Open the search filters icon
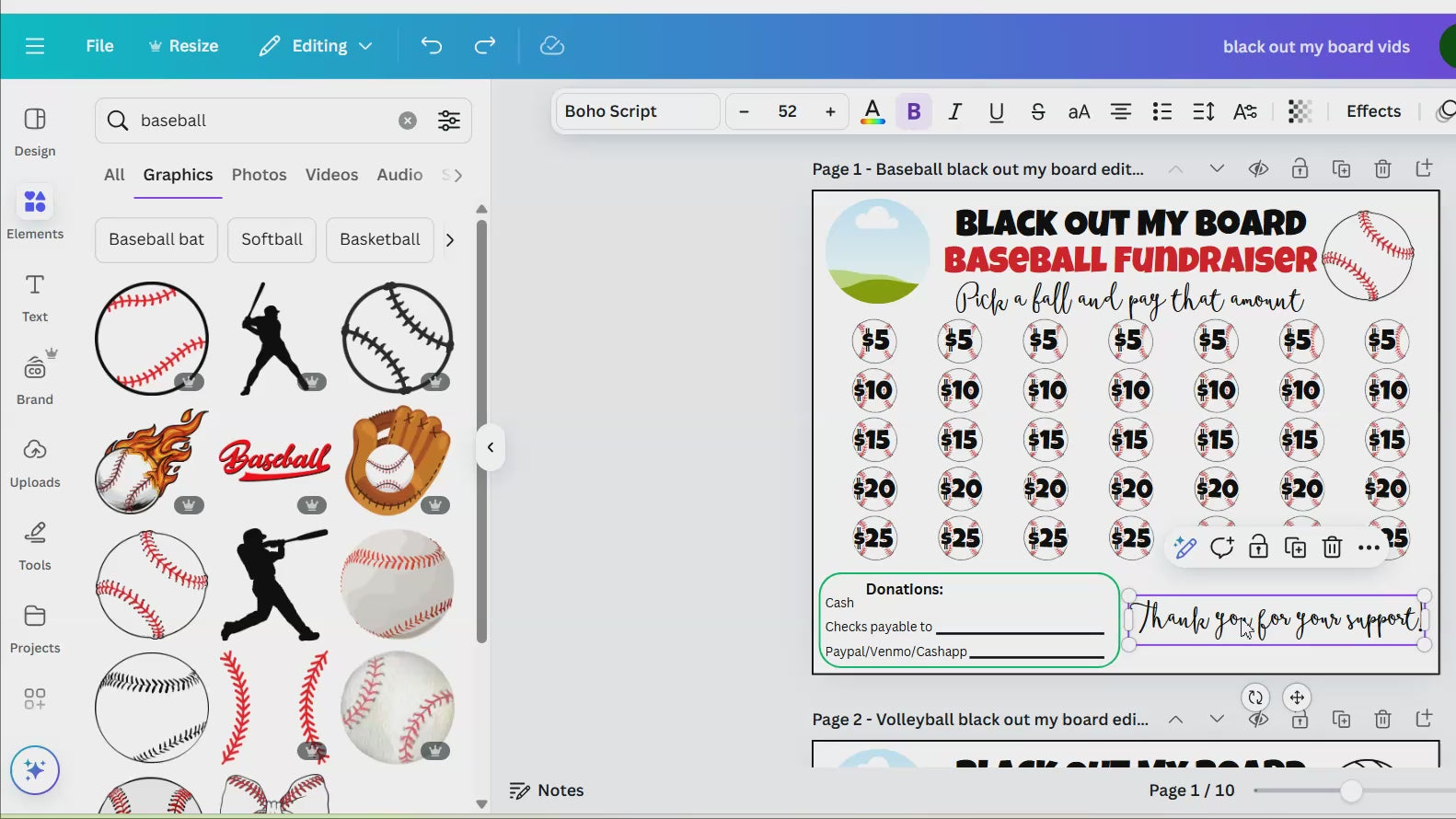Screen dimensions: 1456x819 tap(449, 121)
